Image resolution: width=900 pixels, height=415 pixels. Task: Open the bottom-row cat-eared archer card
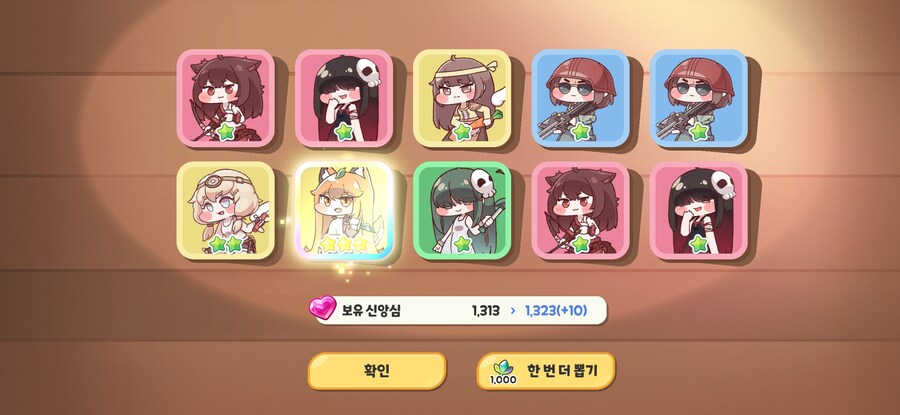(x=580, y=210)
